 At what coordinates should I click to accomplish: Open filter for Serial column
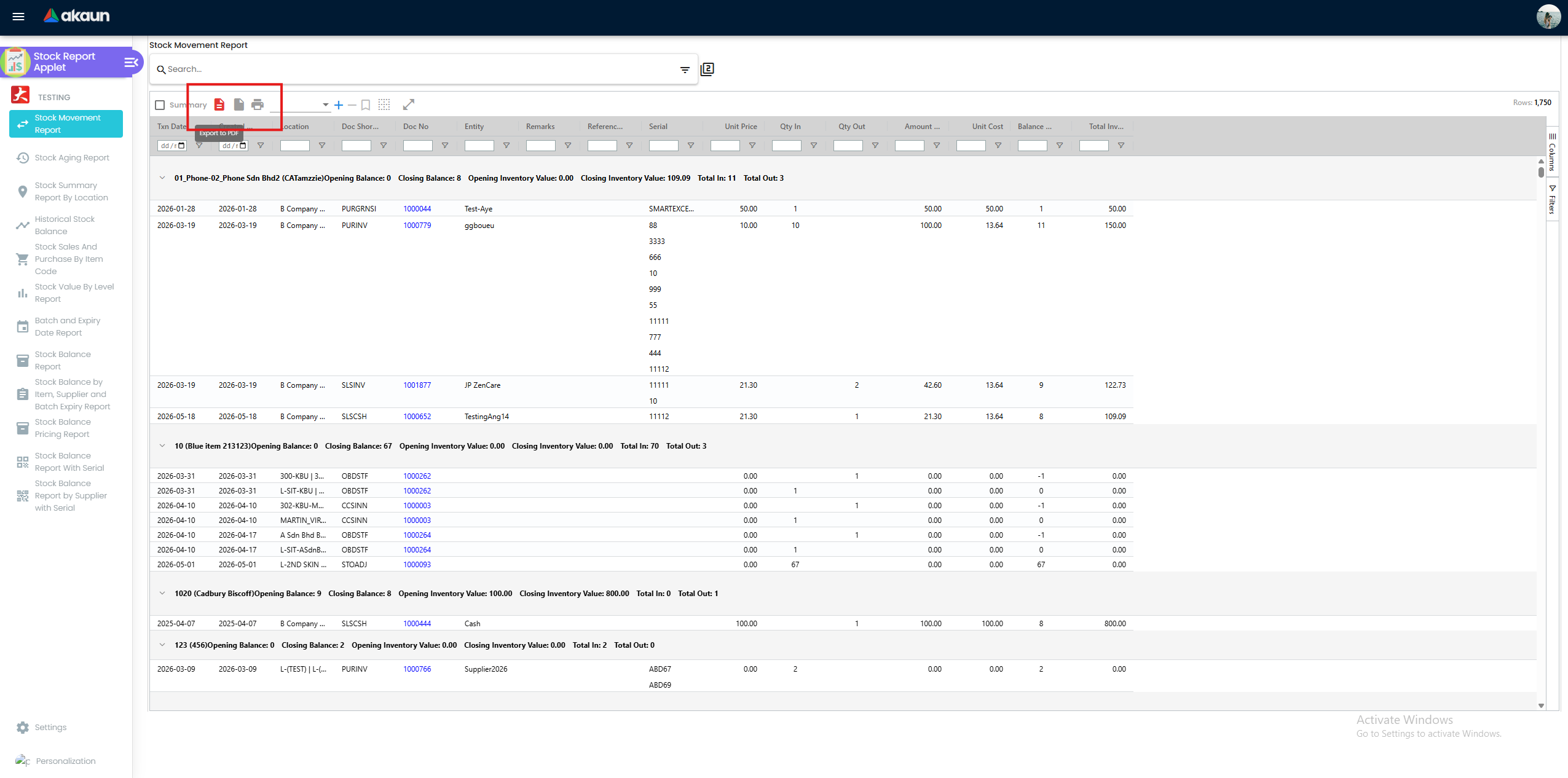pyautogui.click(x=691, y=146)
